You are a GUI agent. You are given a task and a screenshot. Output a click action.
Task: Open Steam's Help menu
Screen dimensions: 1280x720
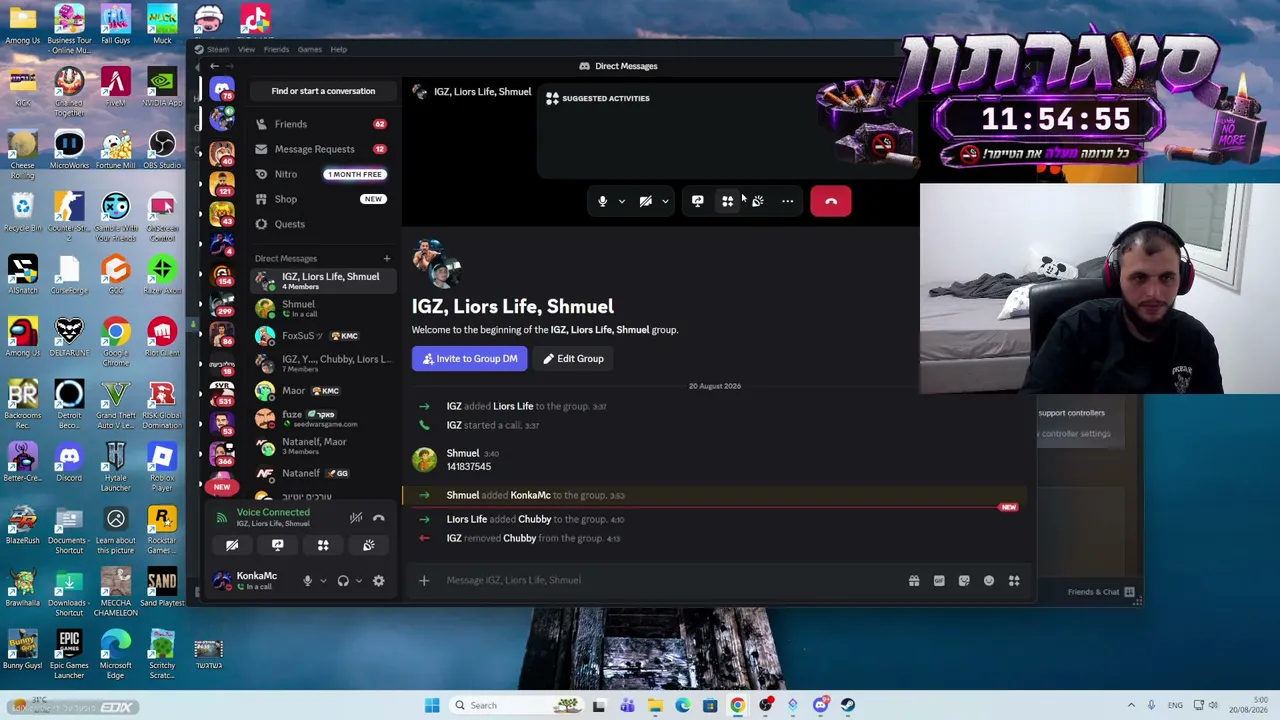(339, 49)
